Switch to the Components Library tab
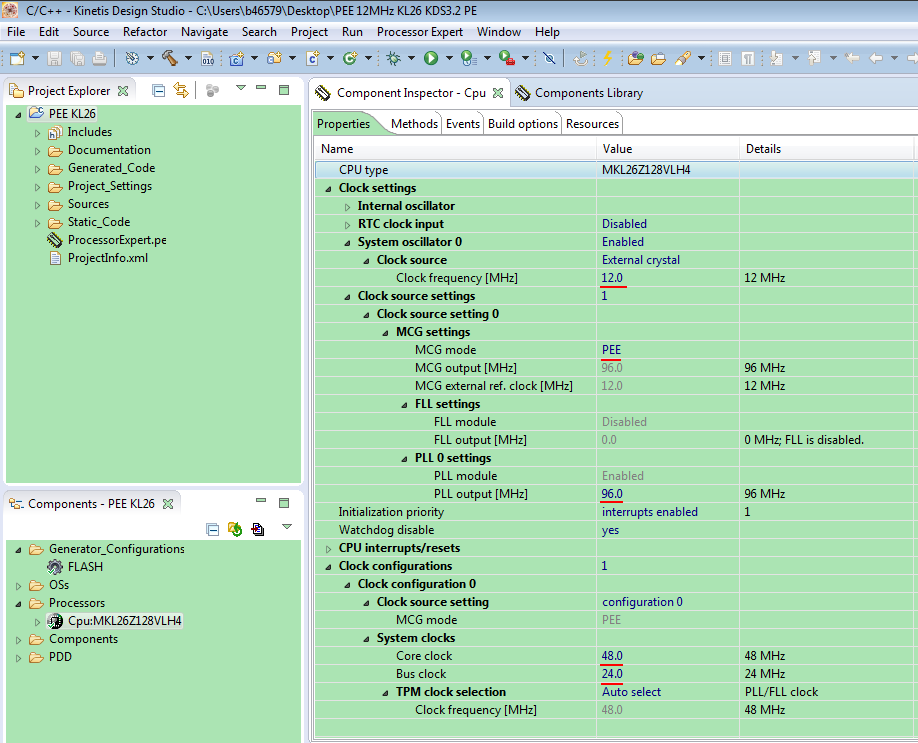 point(579,93)
